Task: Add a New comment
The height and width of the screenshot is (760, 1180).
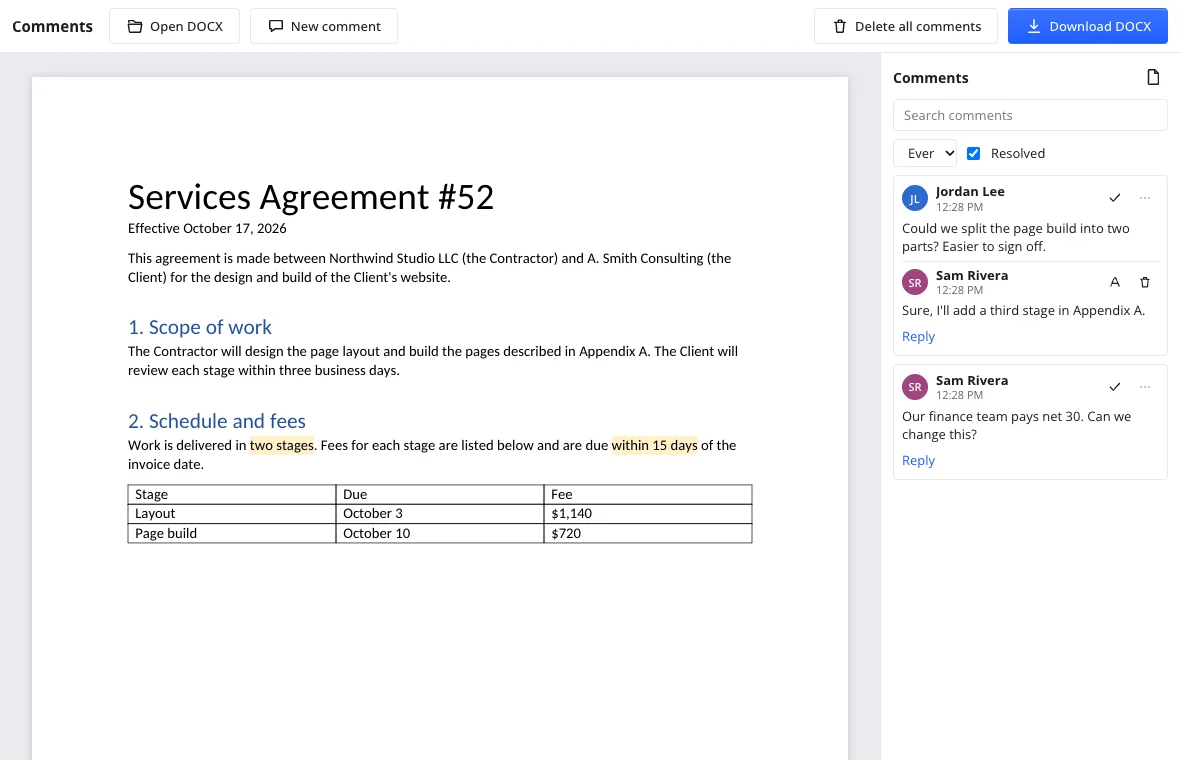Action: pyautogui.click(x=324, y=26)
